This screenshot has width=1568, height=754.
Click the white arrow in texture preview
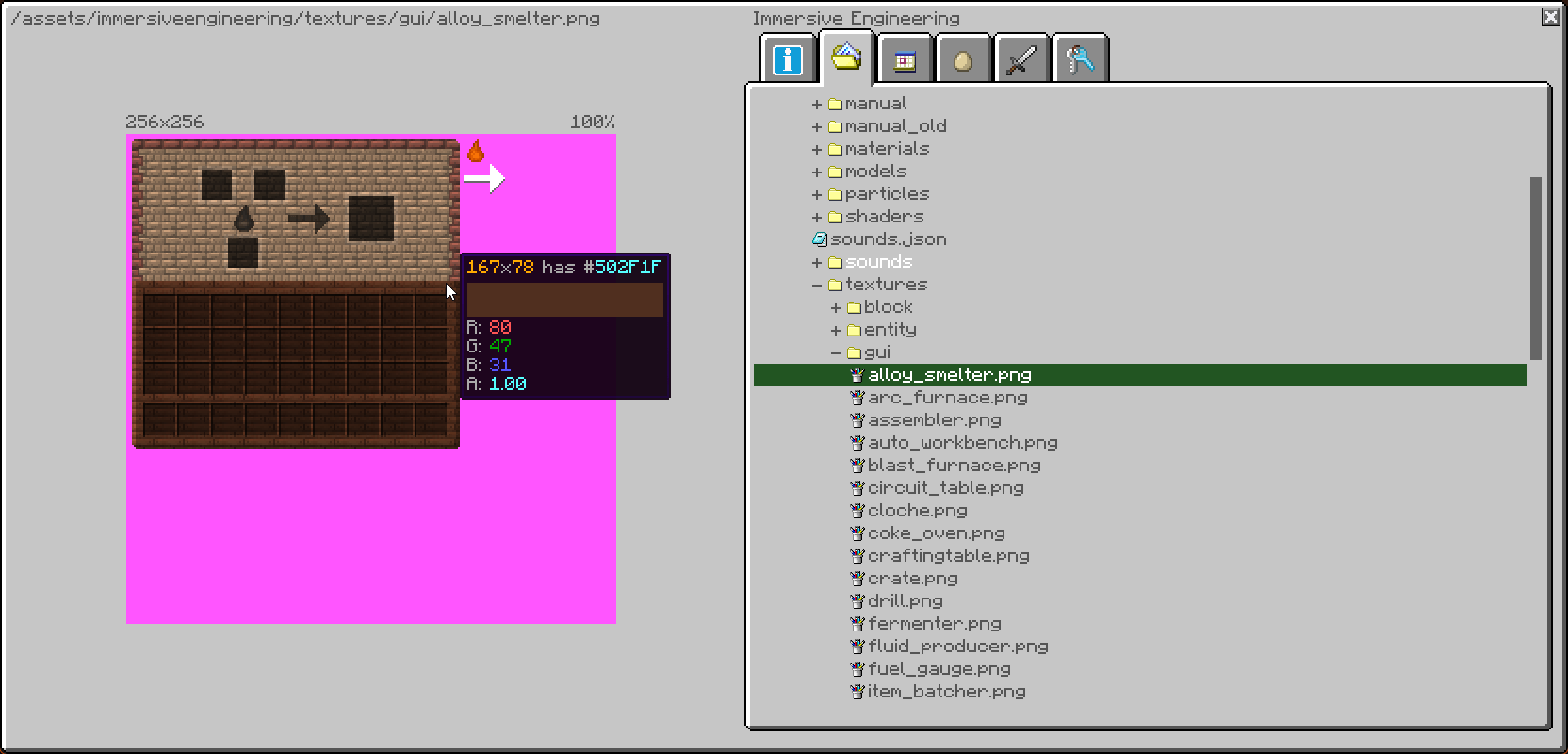pyautogui.click(x=484, y=178)
